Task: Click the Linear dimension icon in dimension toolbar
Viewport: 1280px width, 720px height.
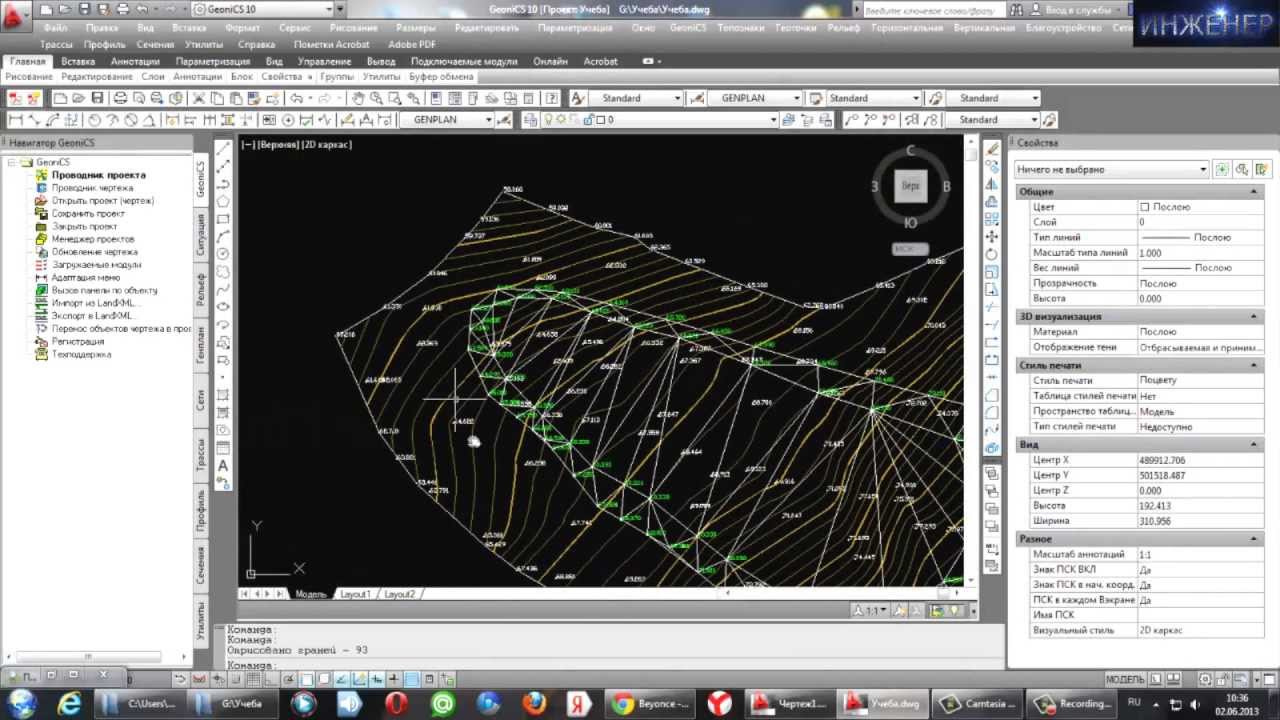Action: tap(16, 120)
